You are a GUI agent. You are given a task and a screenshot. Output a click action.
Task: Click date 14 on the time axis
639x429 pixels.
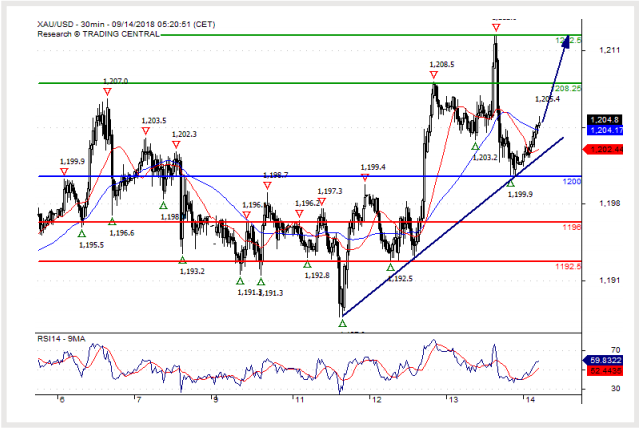coord(530,400)
